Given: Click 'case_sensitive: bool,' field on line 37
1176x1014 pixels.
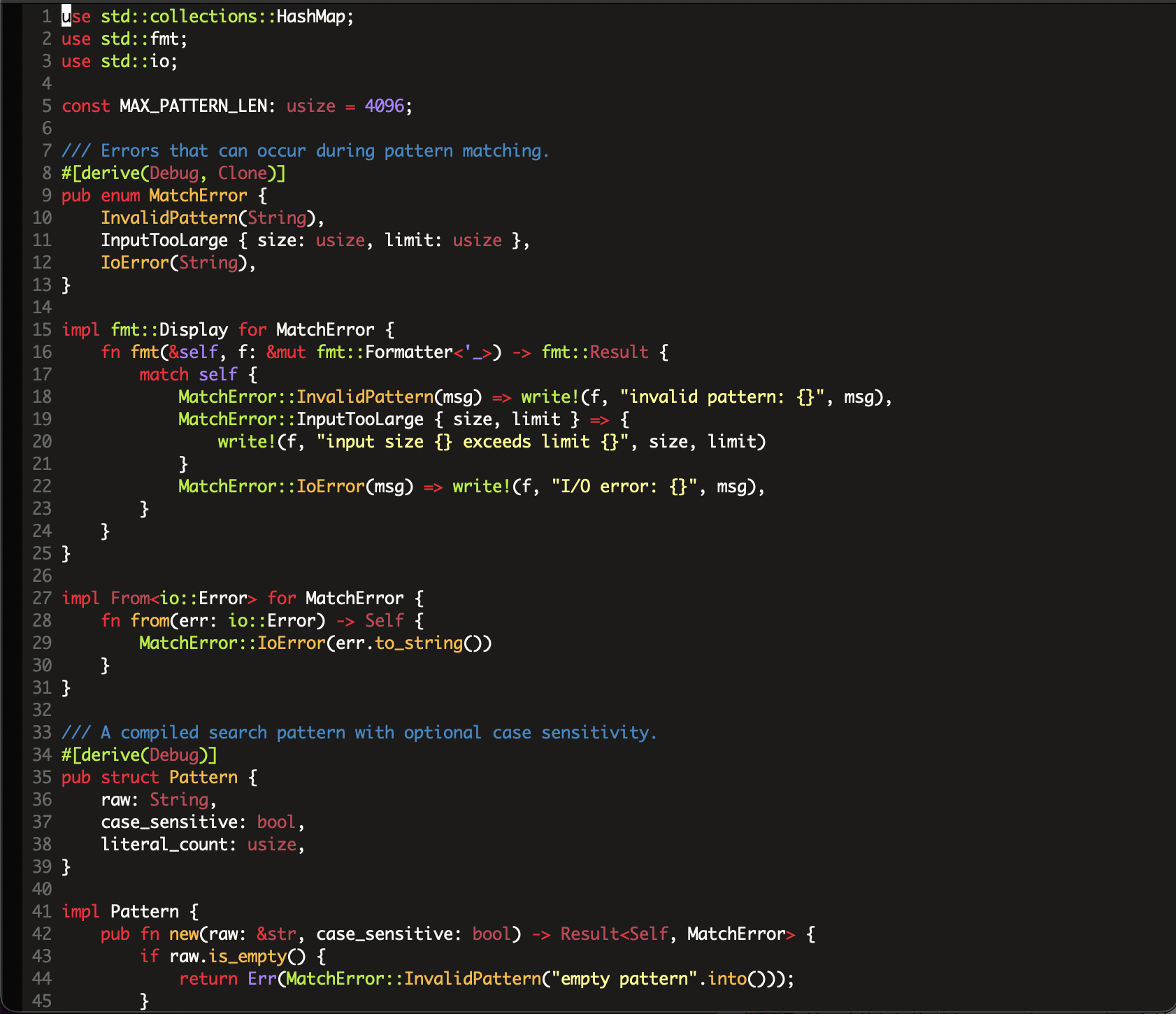Looking at the screenshot, I should 203,822.
